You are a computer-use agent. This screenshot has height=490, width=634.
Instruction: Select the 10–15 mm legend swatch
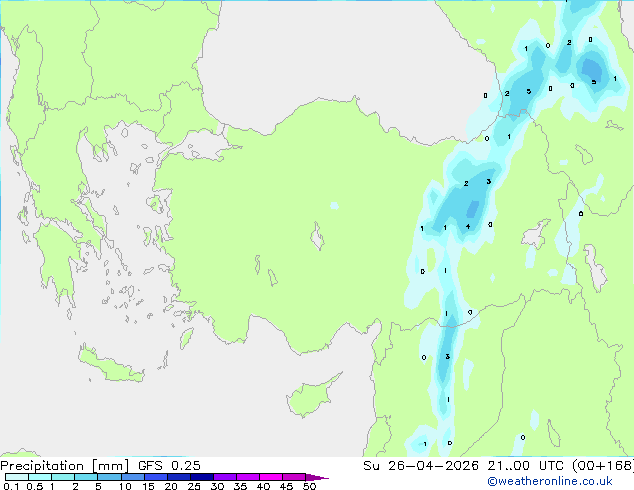[x=132, y=477]
